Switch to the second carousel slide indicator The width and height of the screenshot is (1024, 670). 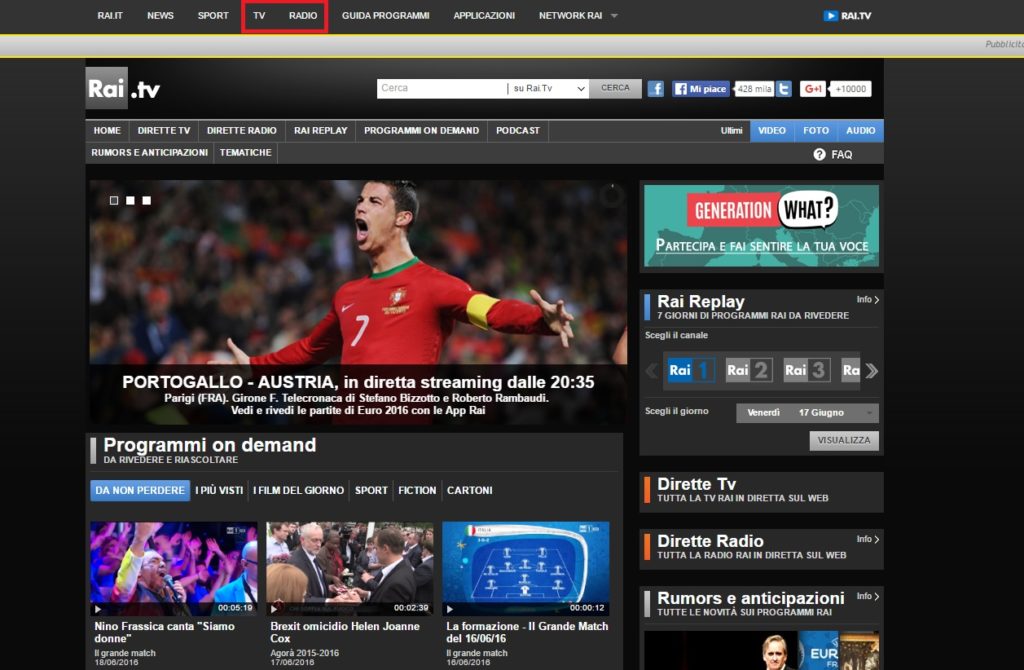pyautogui.click(x=130, y=201)
